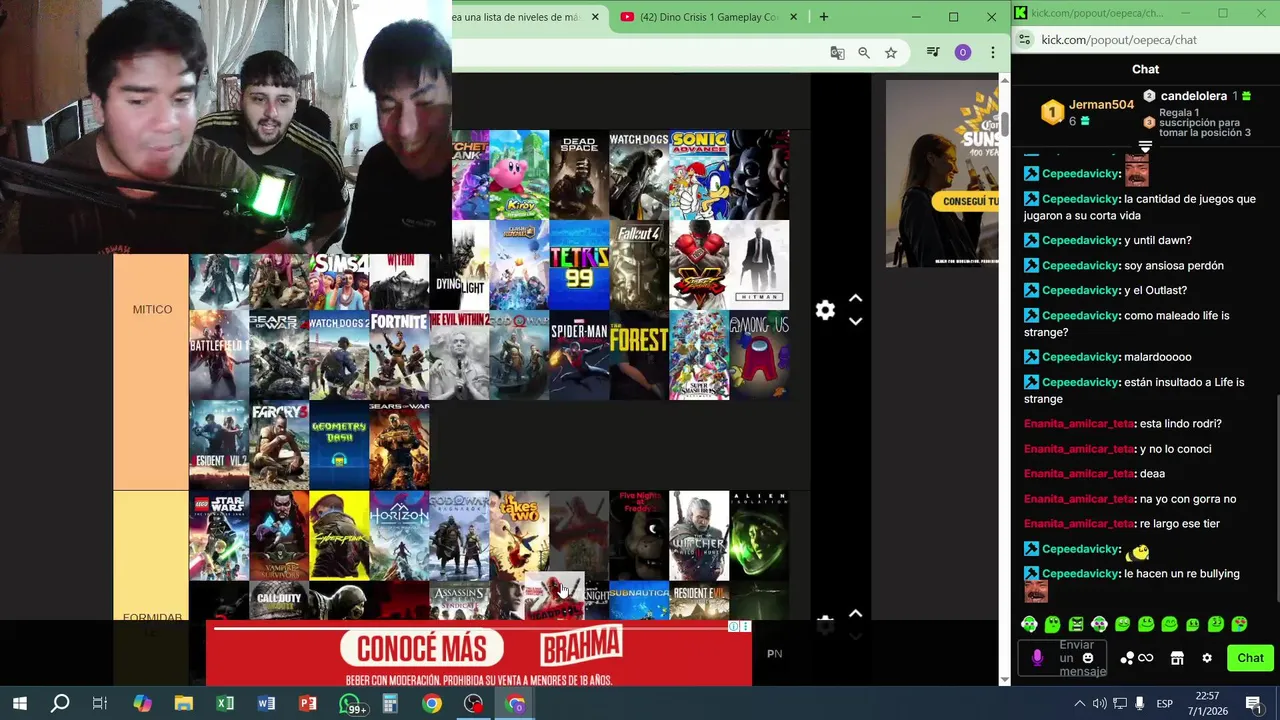The width and height of the screenshot is (1280, 720).
Task: Click the Jerman504 top gifter entry
Action: pos(1088,112)
